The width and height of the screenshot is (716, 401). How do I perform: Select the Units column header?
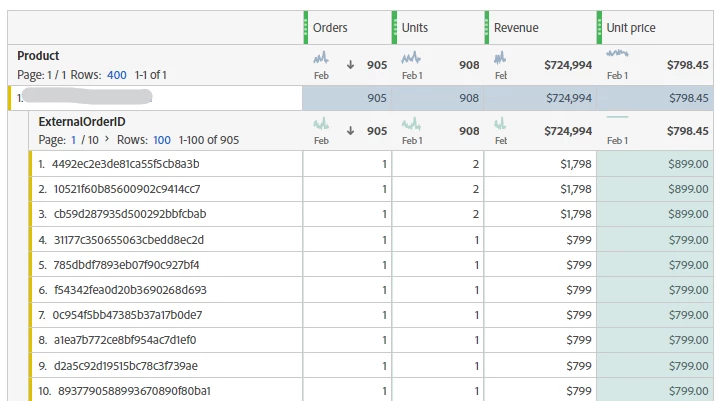[415, 28]
